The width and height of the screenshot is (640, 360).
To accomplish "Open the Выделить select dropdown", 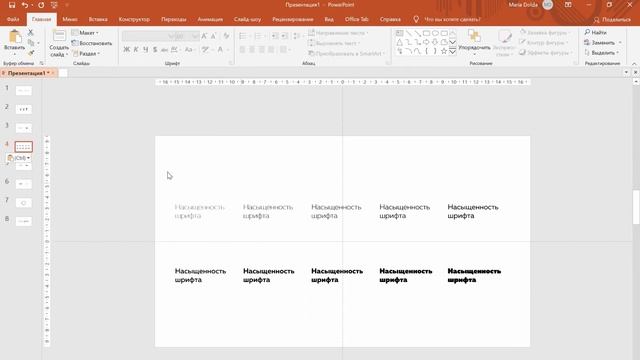I will 602,53.
